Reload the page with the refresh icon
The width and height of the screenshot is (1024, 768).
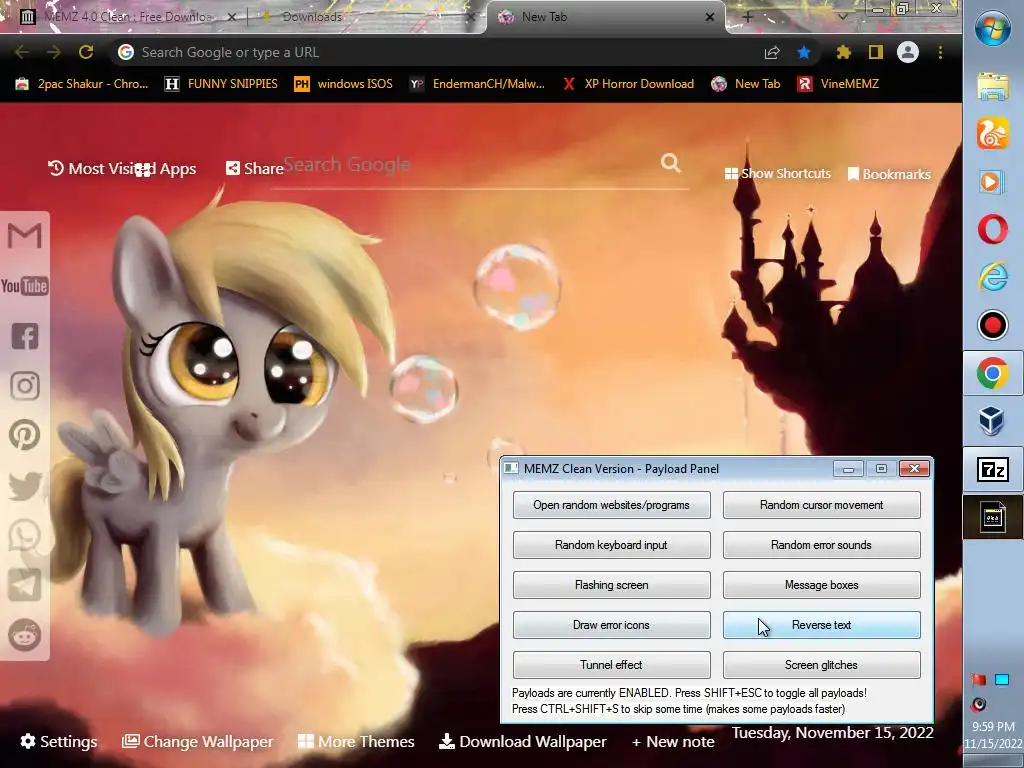tap(86, 52)
